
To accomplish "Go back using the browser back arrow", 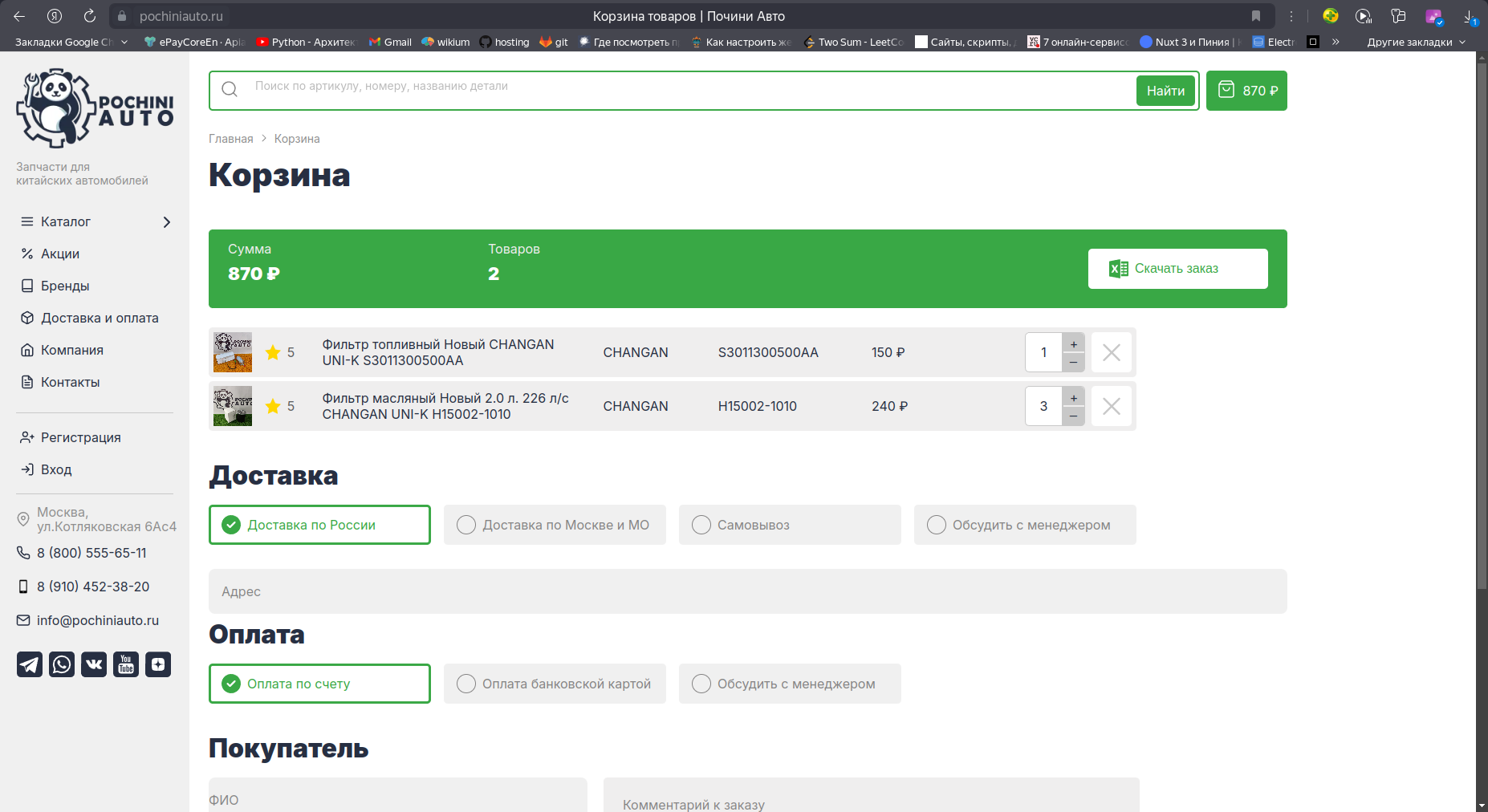I will click(19, 16).
